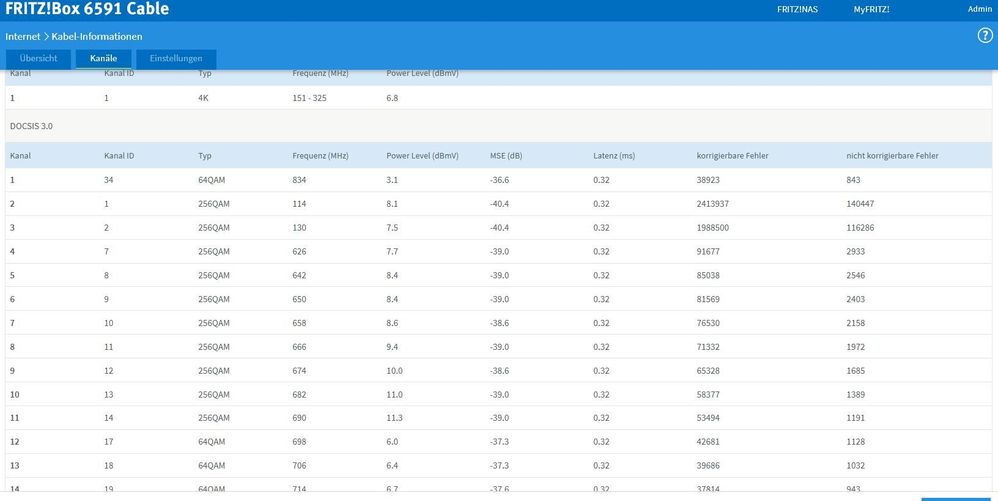Click the DOCSIS 3.0 section heading
This screenshot has height=501, width=998.
pos(31,126)
